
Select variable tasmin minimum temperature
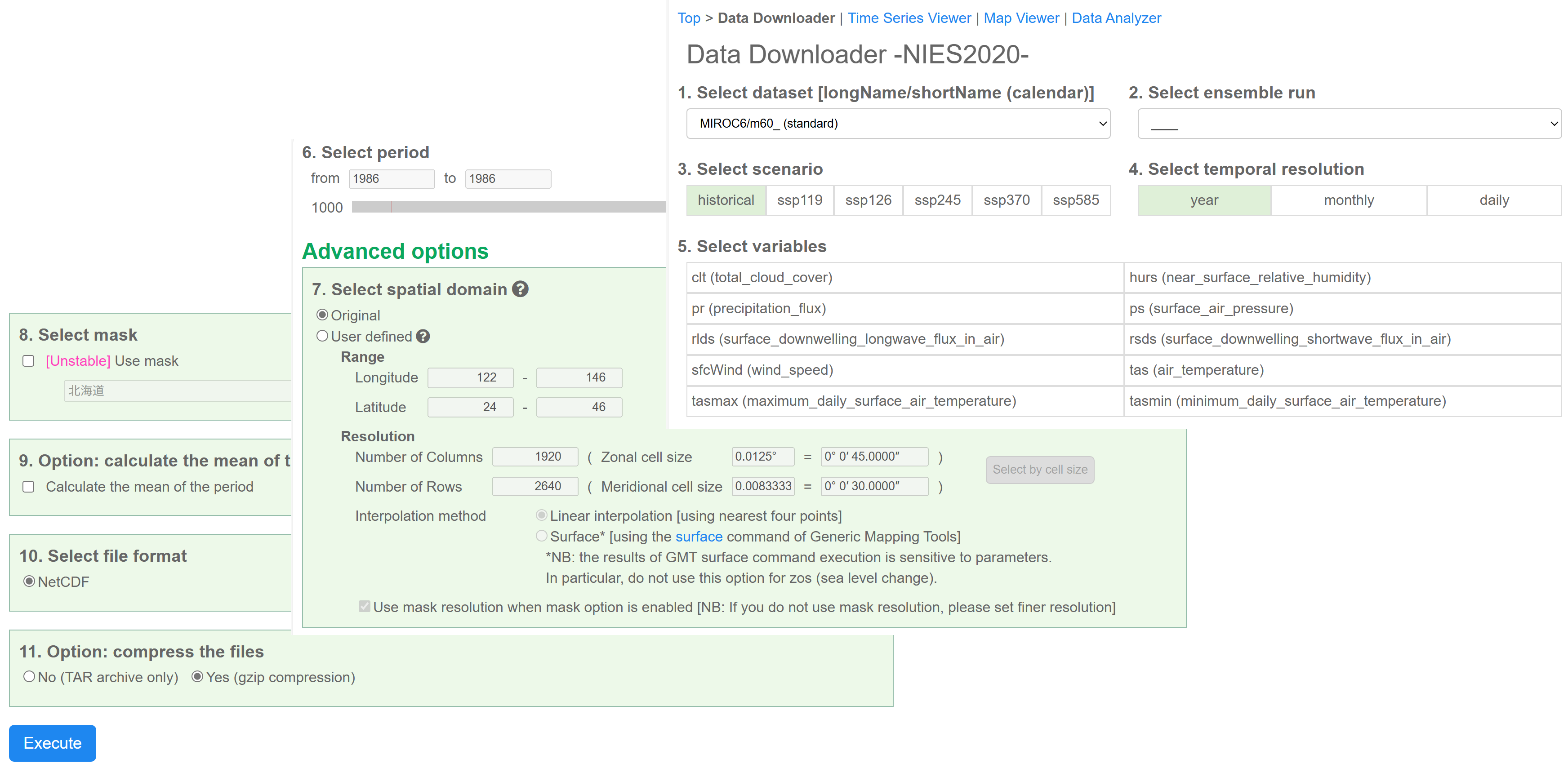1343,401
